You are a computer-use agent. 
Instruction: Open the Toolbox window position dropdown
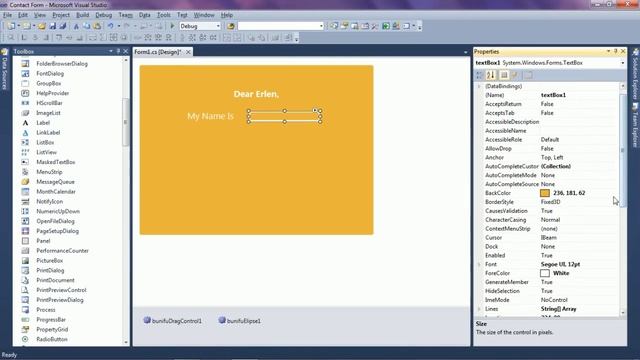[x=111, y=51]
